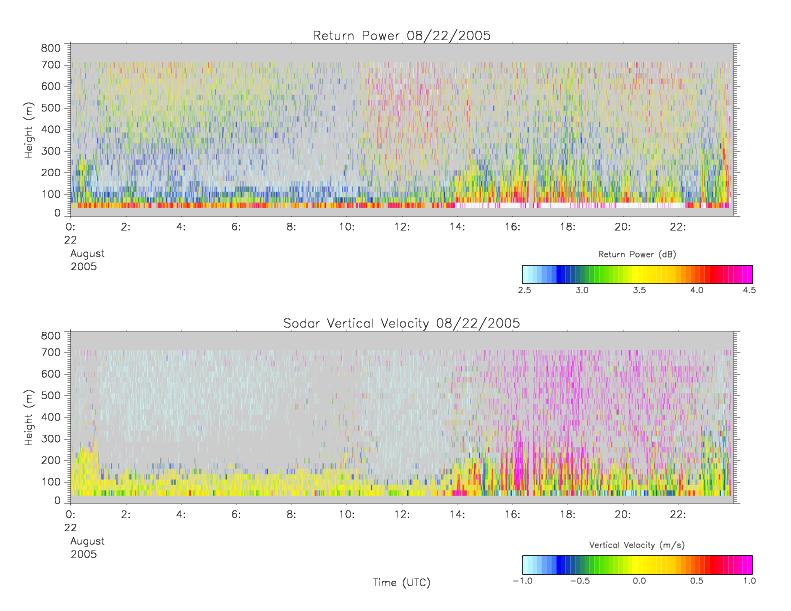
Task: Click the 'Sodar Vertical Velocity 08/22/2005' chart title
Action: (402, 323)
